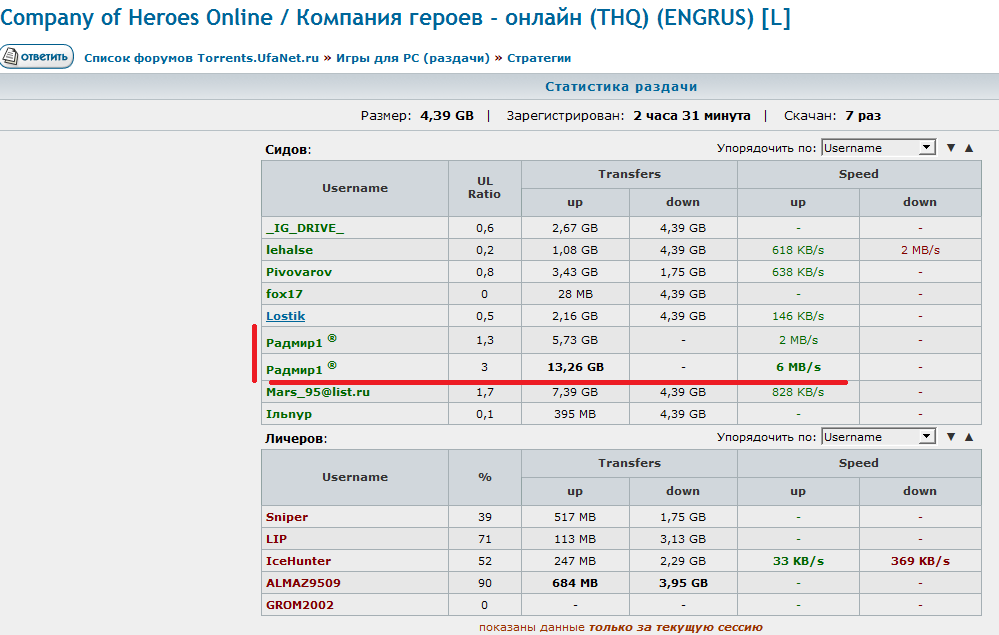Open the Mars_95@list.ru seeder profile
This screenshot has height=635, width=999.
(x=318, y=392)
